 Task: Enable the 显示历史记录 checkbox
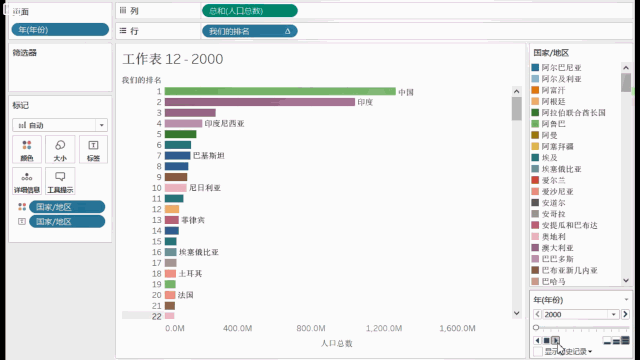point(538,351)
